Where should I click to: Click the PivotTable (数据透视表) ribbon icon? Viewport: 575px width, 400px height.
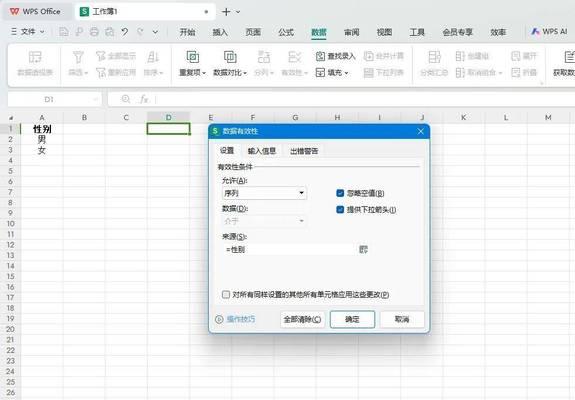pos(35,58)
